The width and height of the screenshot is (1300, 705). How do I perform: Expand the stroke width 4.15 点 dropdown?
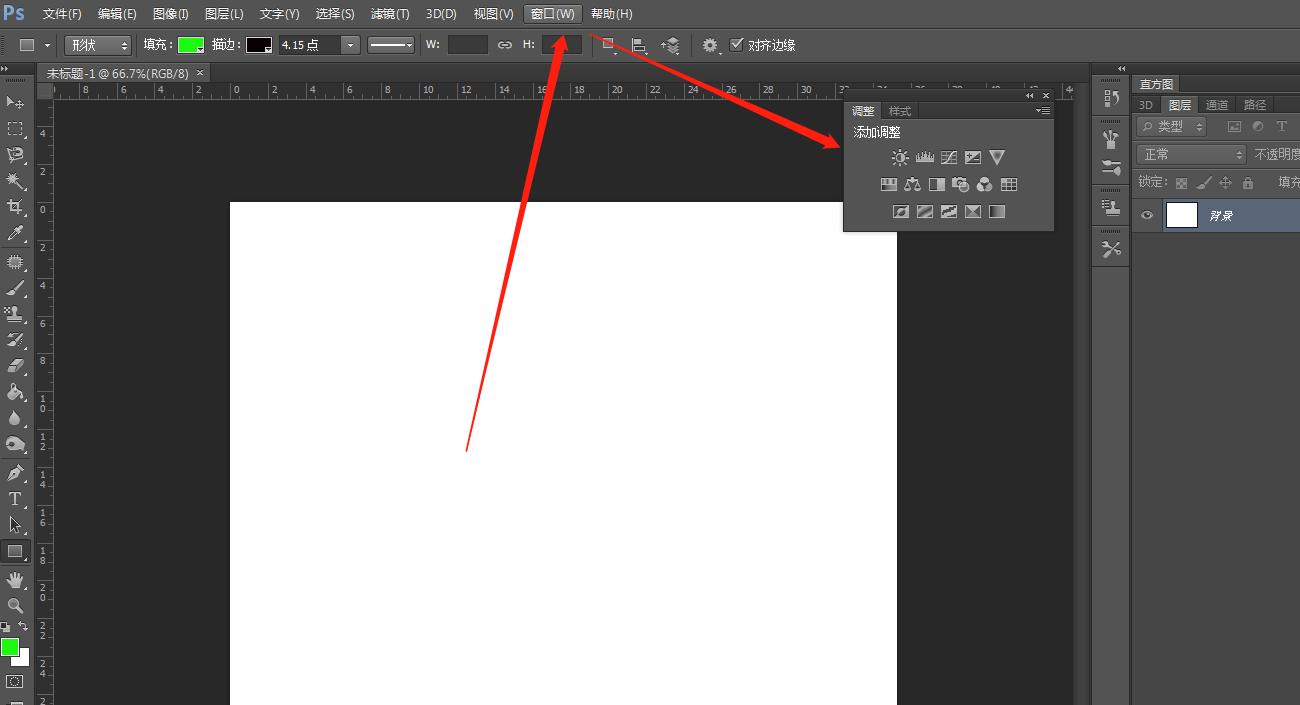tap(350, 45)
